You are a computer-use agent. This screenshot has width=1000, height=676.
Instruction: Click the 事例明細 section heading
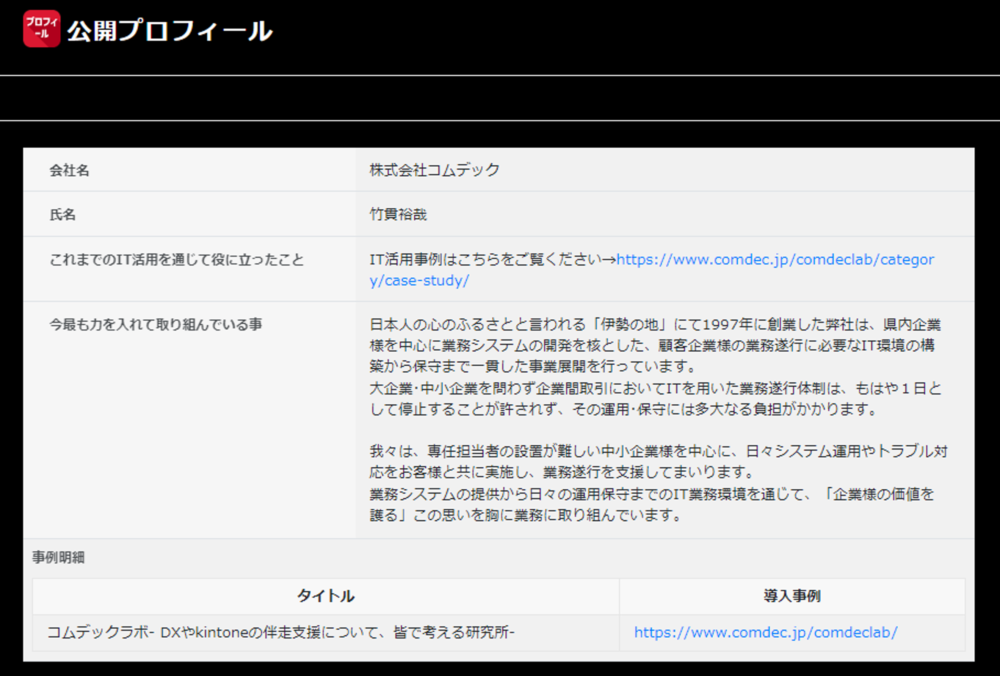59,557
